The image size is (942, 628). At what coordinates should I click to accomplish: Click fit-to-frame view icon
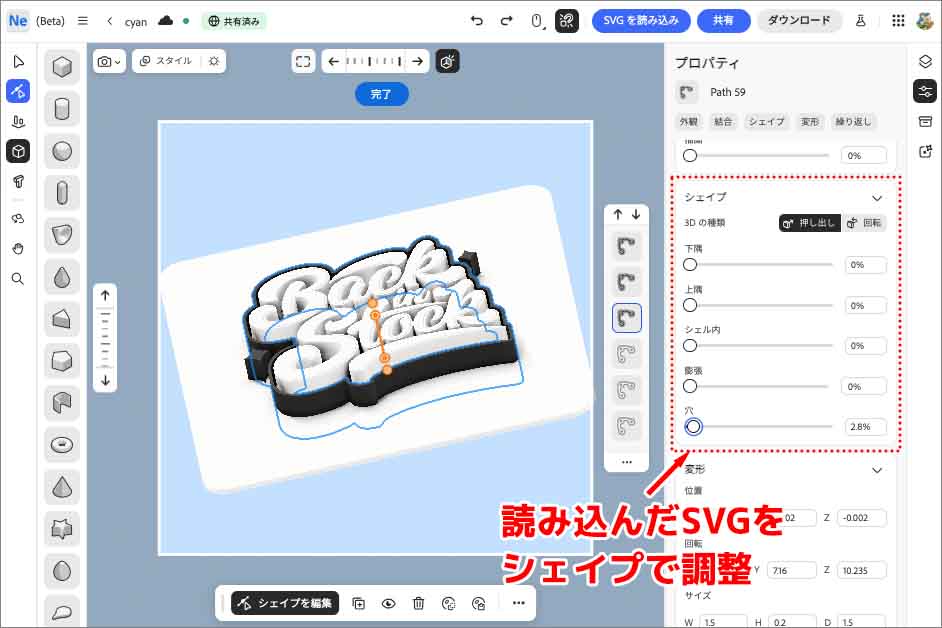303,61
